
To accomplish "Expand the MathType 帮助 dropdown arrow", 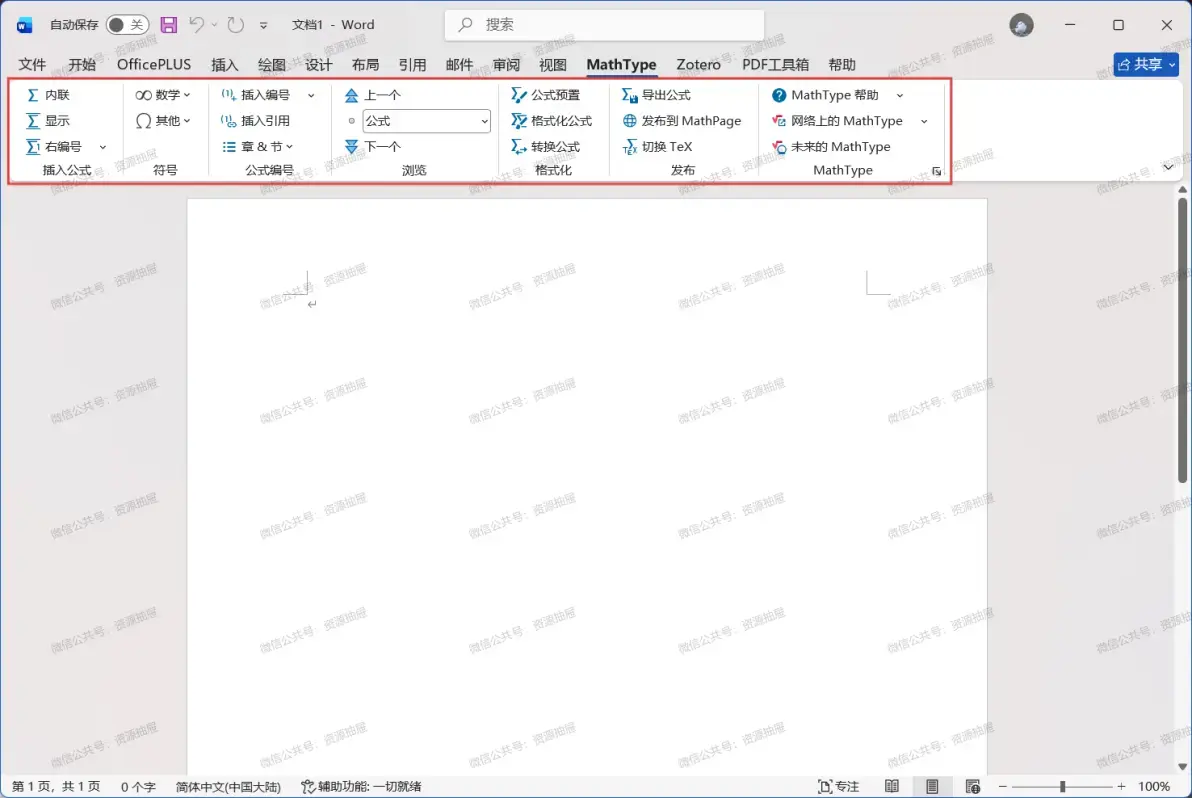I will pos(900,95).
